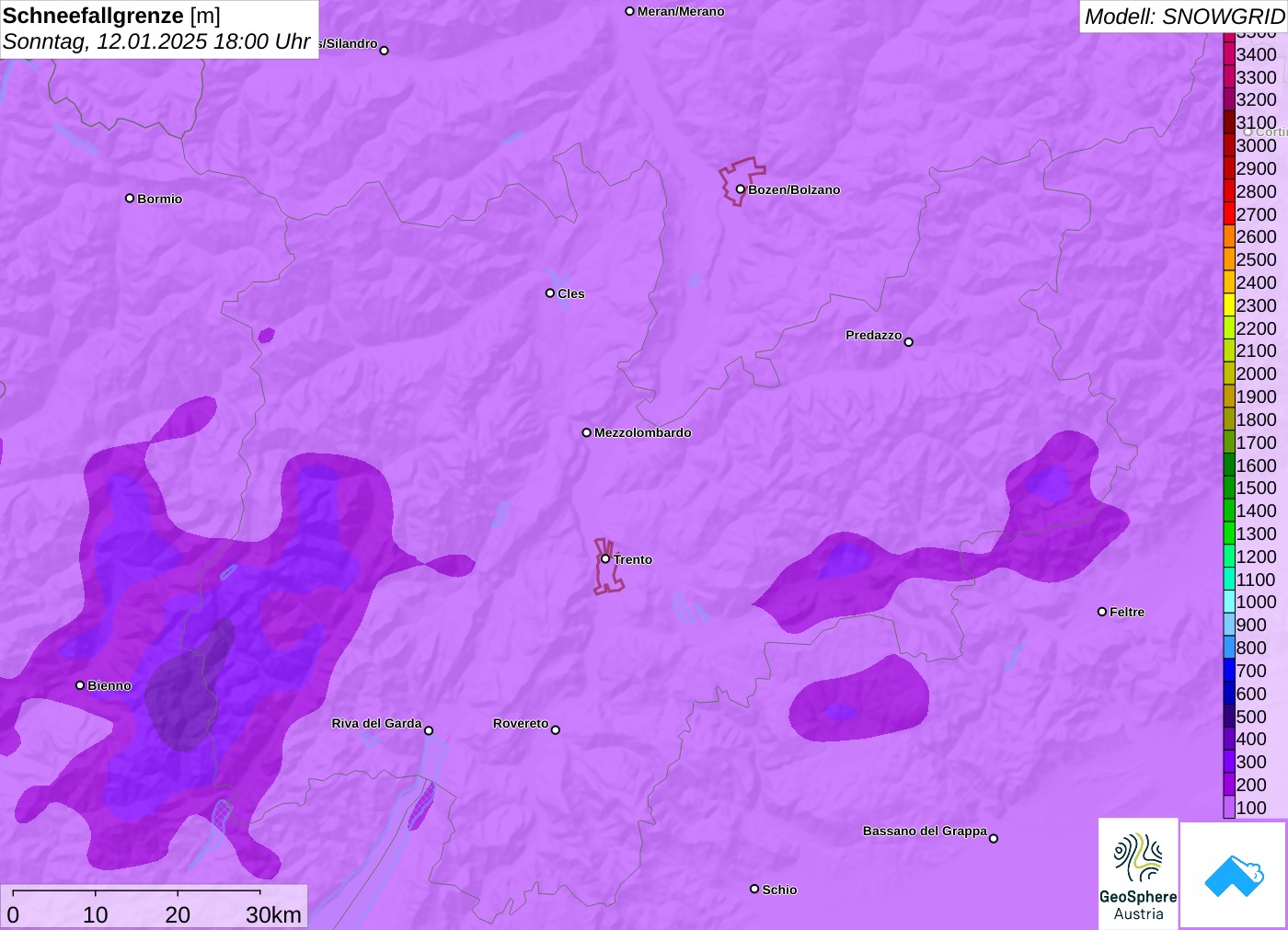Viewport: 1288px width, 930px height.
Task: Click the Predazzo city marker dot
Action: click(909, 342)
